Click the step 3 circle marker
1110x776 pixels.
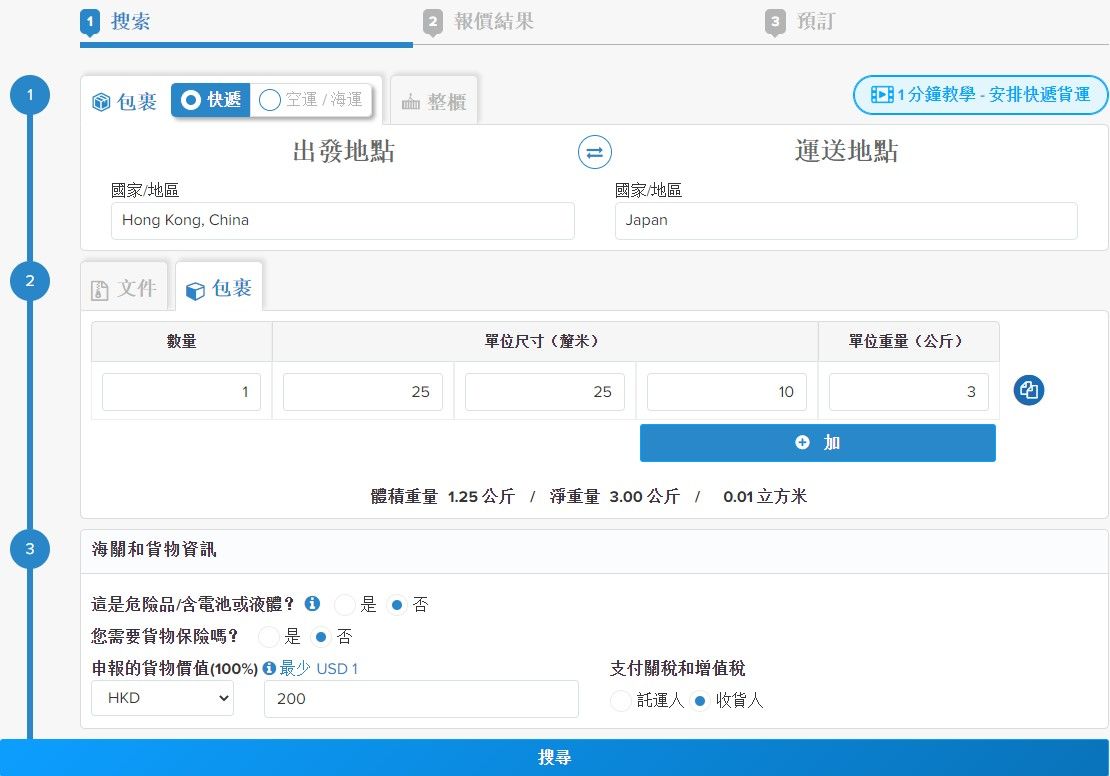[x=30, y=548]
